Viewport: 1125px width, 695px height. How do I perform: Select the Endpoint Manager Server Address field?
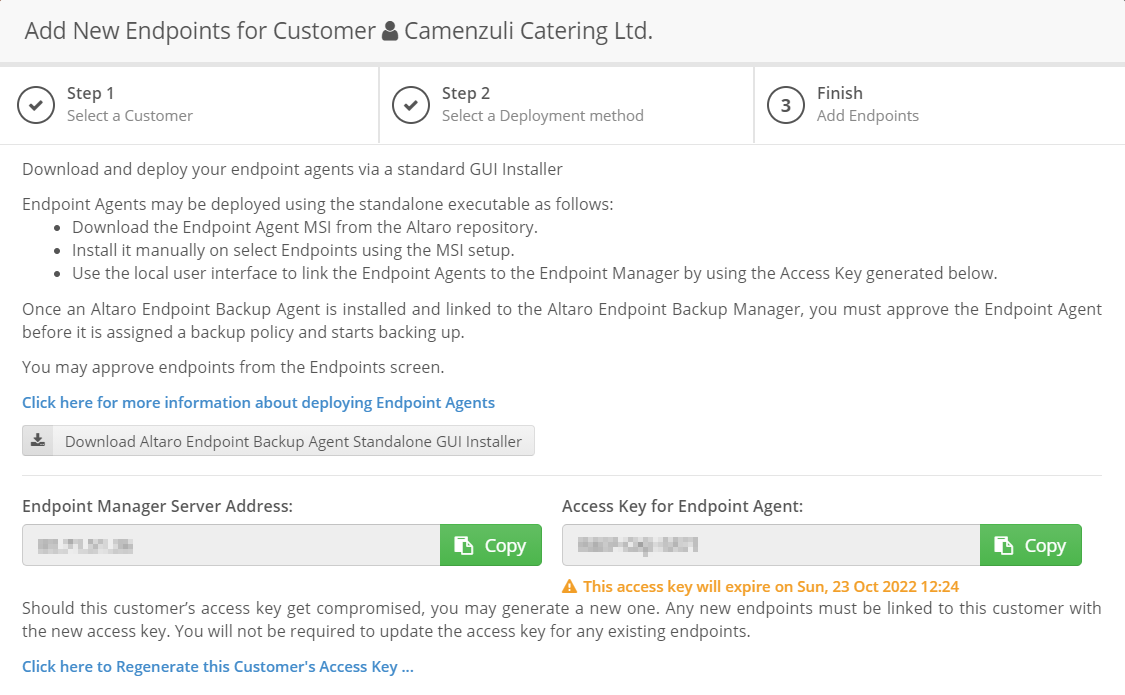[231, 545]
